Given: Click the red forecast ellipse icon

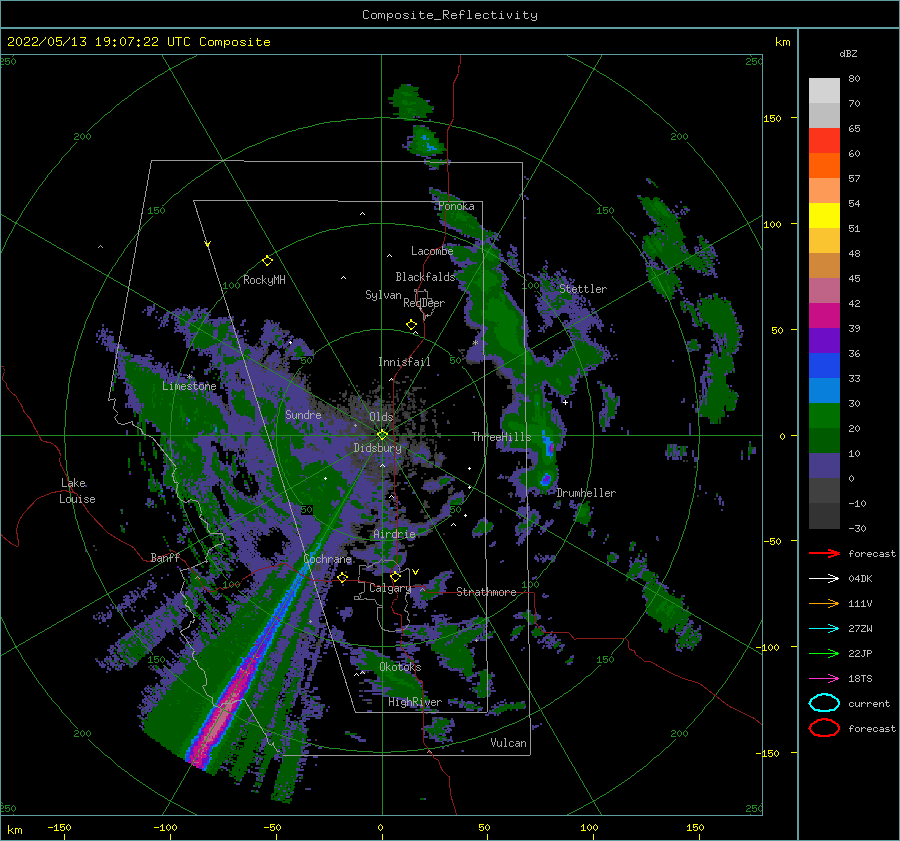Looking at the screenshot, I should tap(824, 728).
